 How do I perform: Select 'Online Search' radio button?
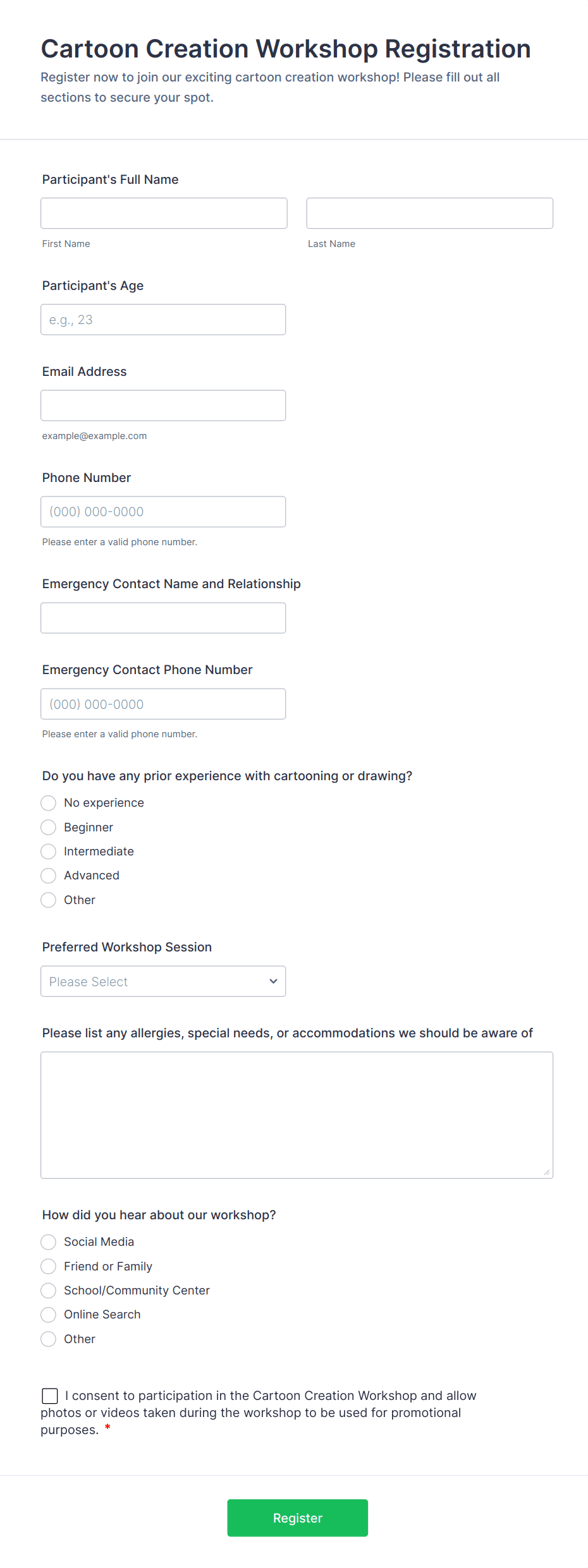(48, 1315)
